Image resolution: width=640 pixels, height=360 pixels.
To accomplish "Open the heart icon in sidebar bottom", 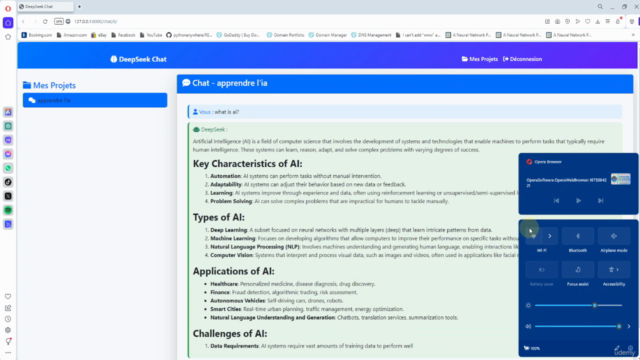I will pyautogui.click(x=8, y=296).
